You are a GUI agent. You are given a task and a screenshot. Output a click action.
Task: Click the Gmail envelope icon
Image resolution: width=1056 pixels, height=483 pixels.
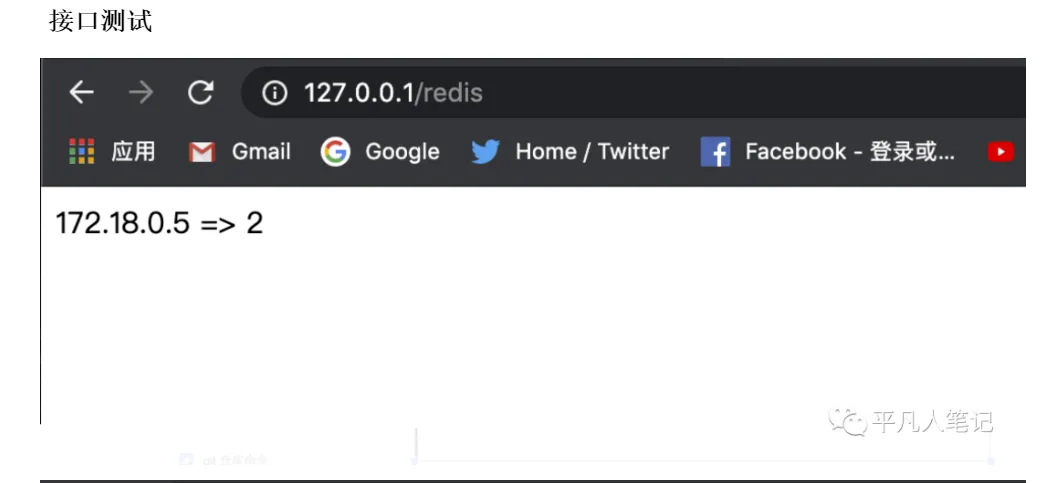coord(202,152)
